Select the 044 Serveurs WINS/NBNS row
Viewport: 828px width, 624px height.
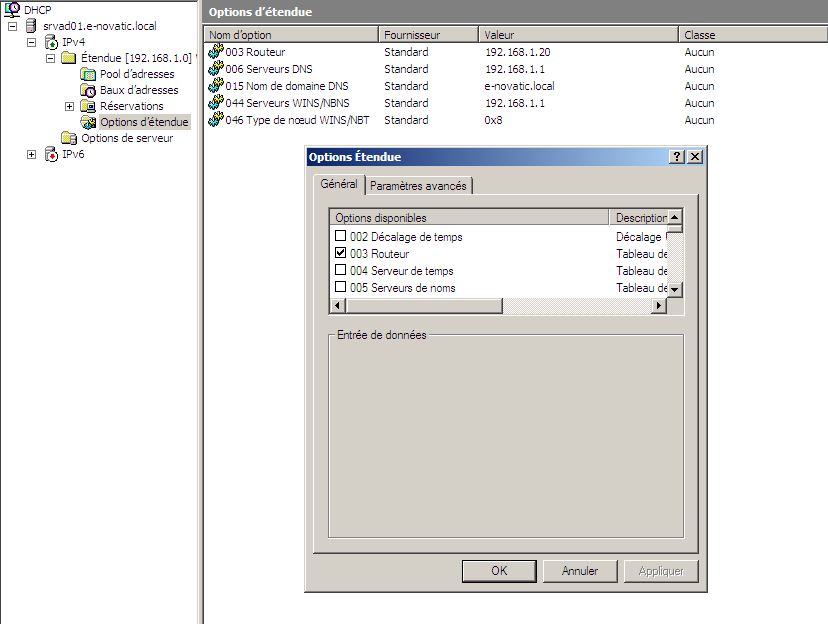click(461, 102)
